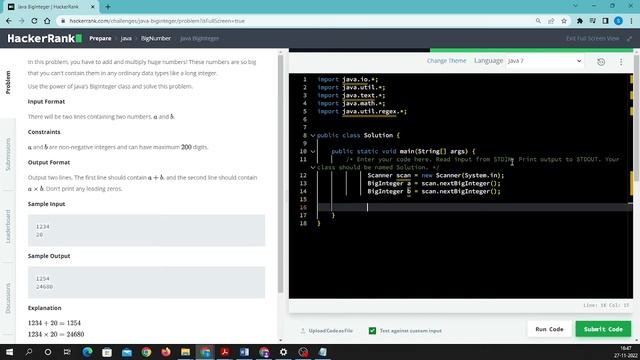Viewport: 640px width, 360px height.
Task: Open a new browser tab
Action: pos(108,7)
